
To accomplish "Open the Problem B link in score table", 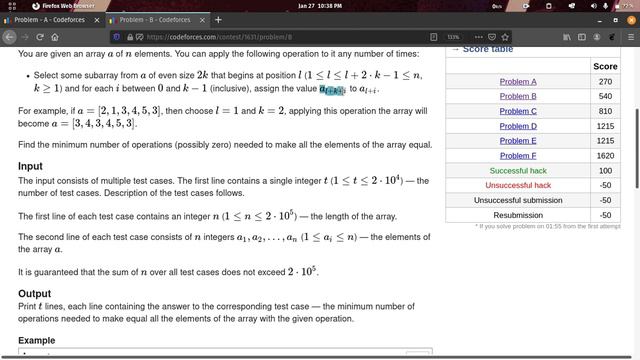I will tap(518, 96).
